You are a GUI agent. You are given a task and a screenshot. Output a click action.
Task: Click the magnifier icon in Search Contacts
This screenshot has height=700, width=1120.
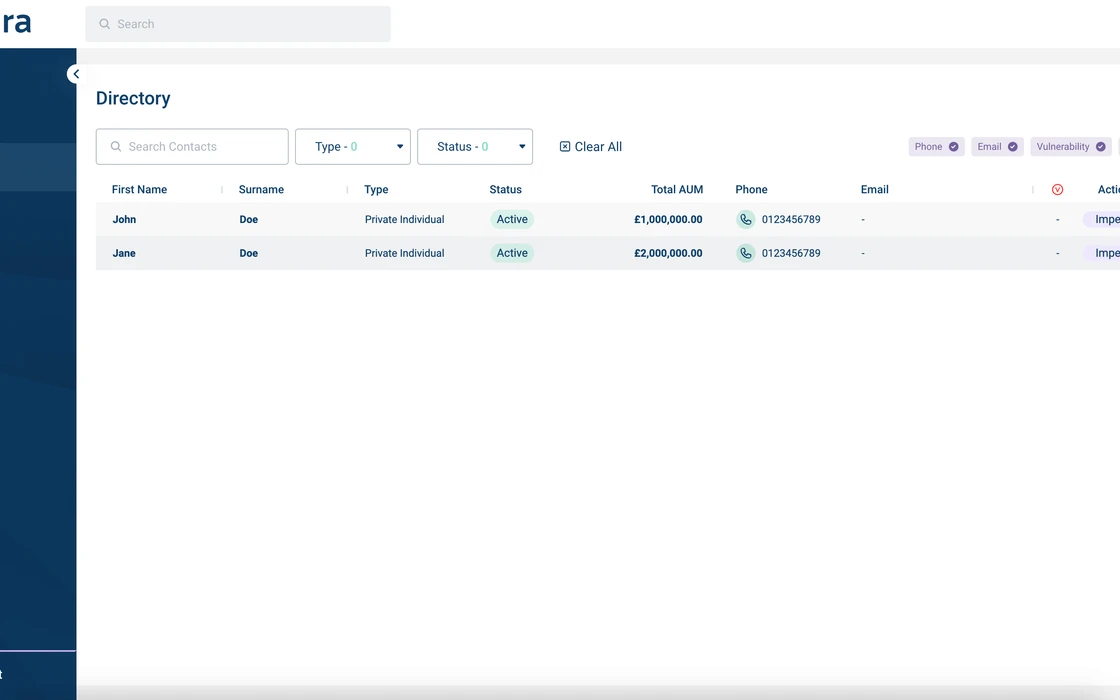[x=116, y=146]
